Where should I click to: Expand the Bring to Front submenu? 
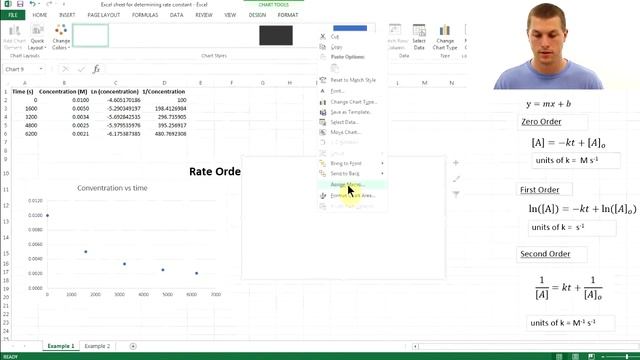[352, 163]
